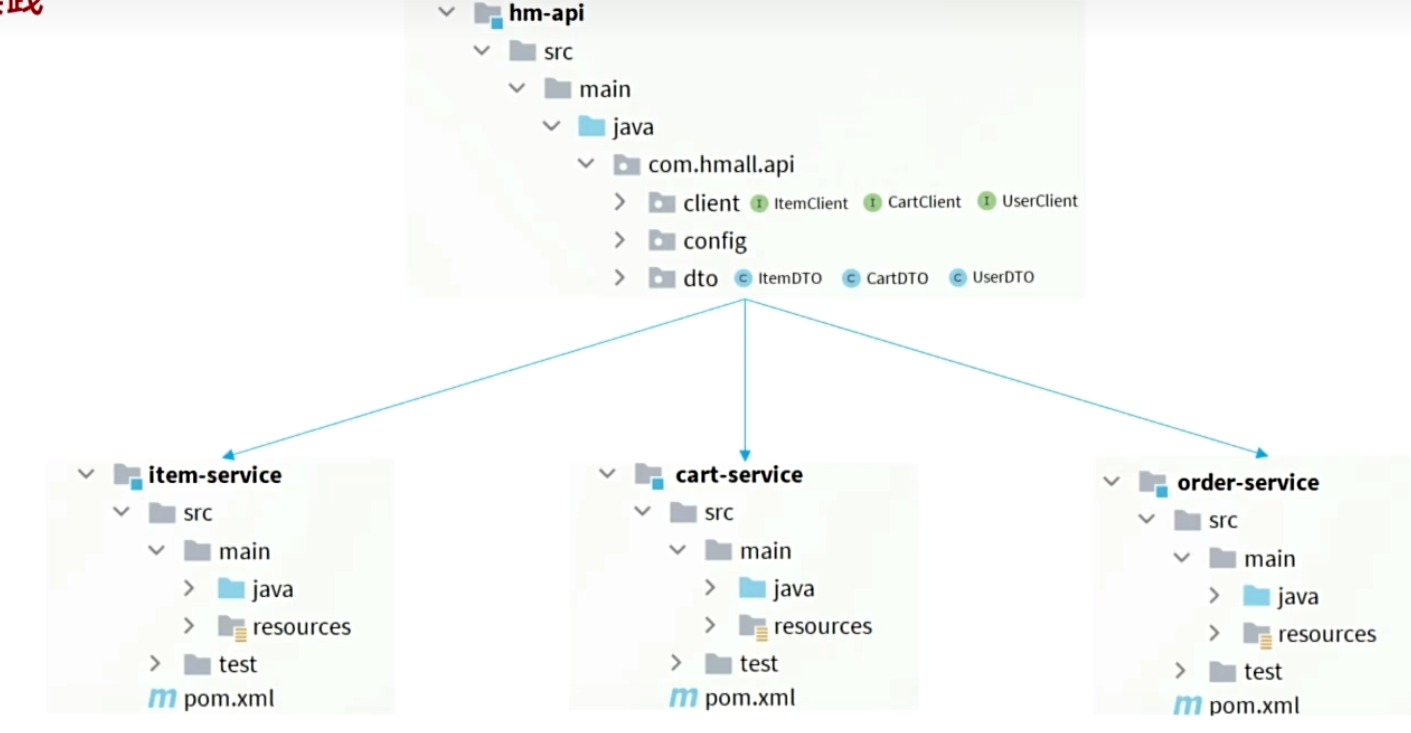Click the order-service resources folder icon
The image size is (1411, 733).
(1256, 634)
